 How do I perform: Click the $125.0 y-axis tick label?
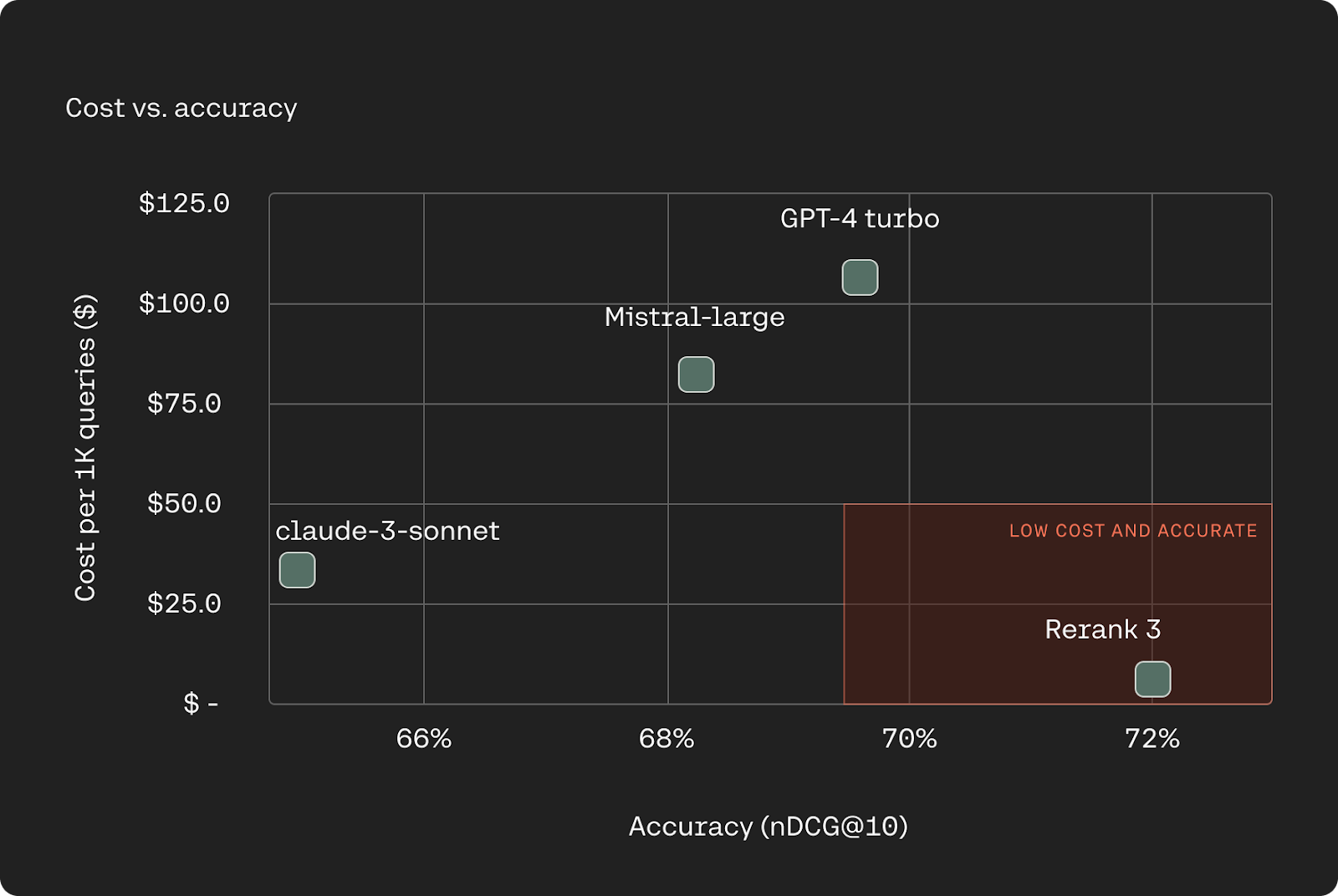tap(184, 203)
